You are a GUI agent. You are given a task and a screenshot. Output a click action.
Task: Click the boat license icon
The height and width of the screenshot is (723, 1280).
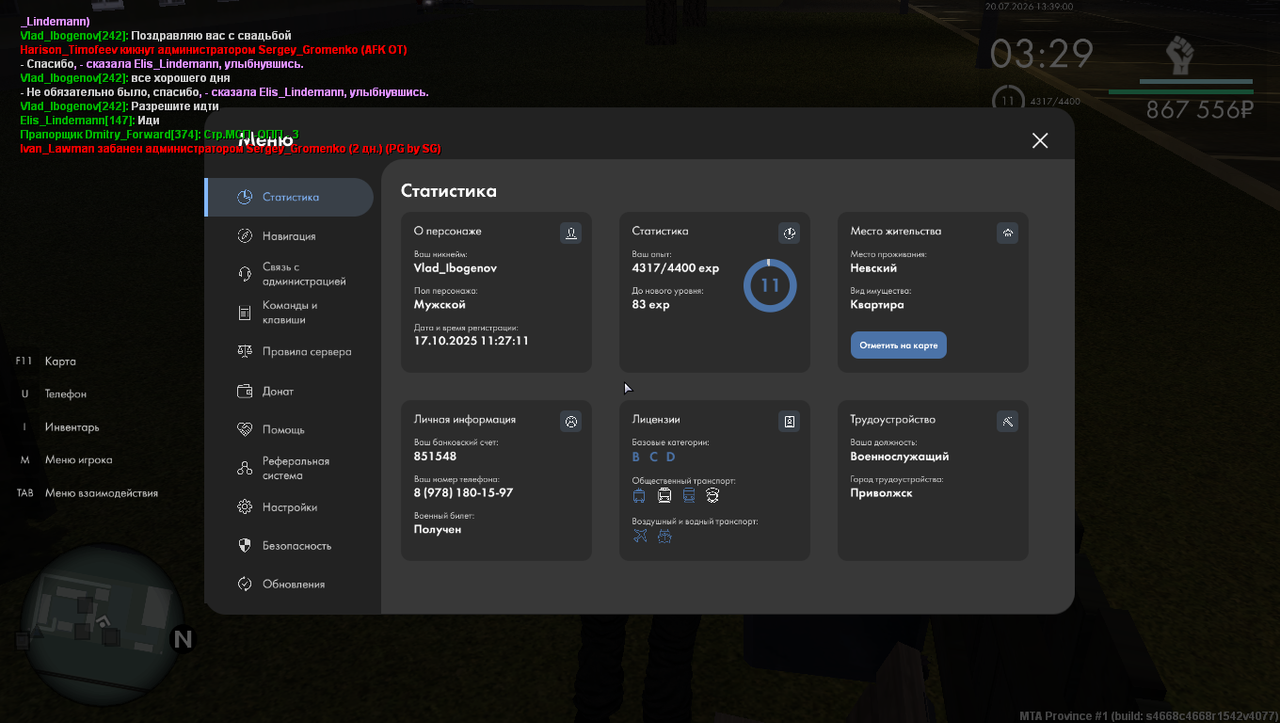pos(664,537)
